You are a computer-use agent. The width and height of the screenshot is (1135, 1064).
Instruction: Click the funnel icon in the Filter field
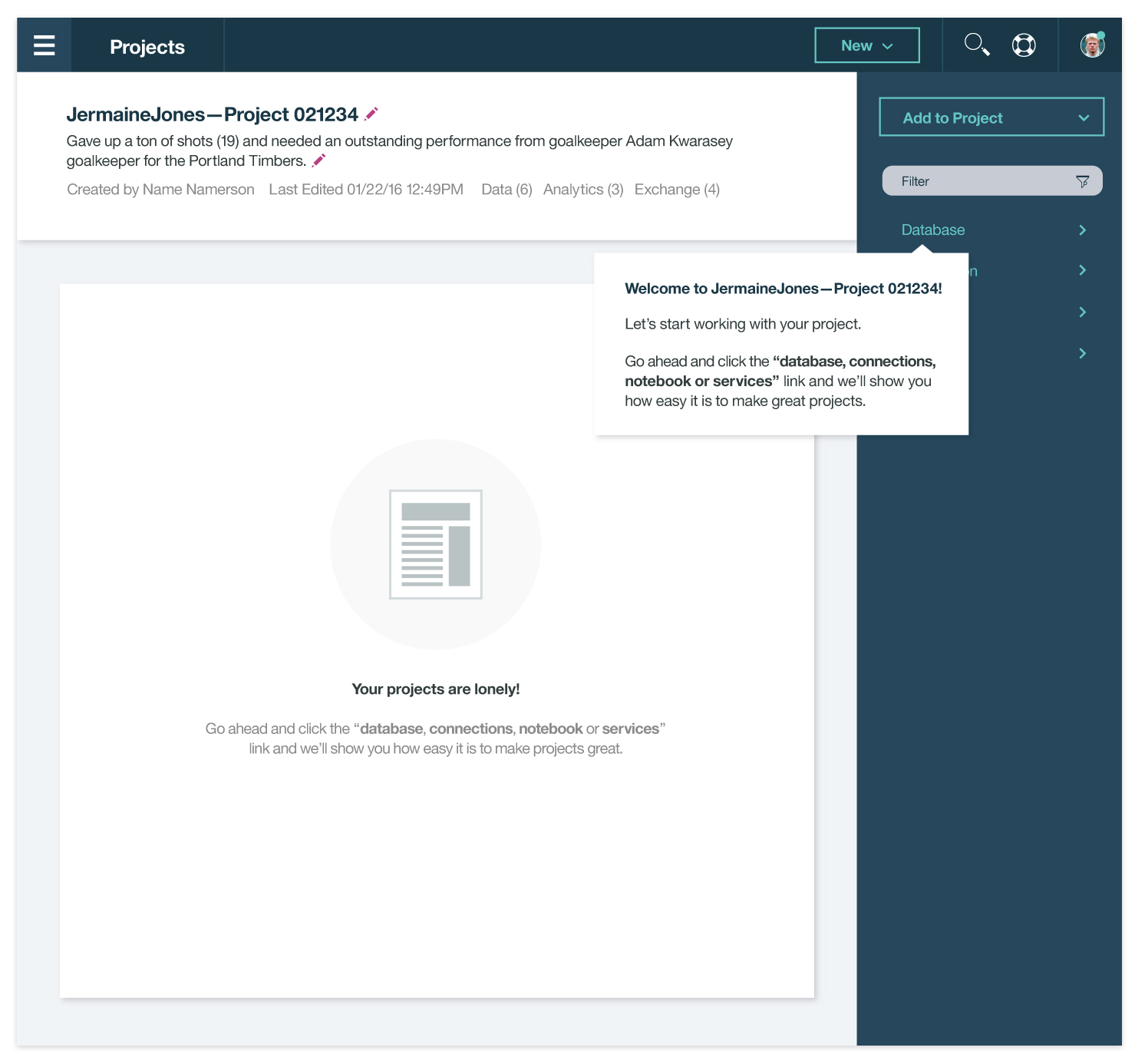[1083, 181]
